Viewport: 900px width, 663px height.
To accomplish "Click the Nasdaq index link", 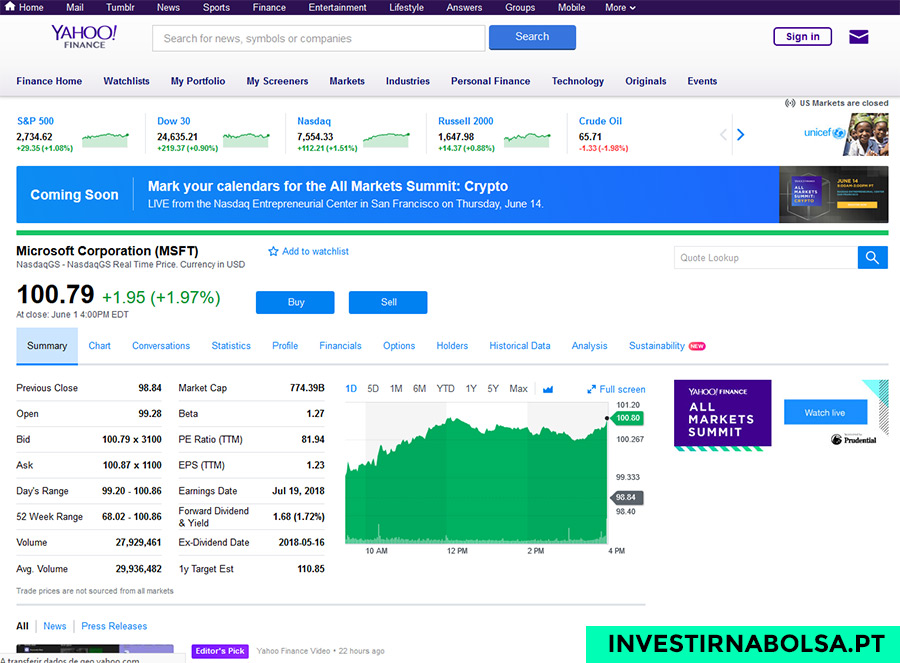I will tap(314, 121).
